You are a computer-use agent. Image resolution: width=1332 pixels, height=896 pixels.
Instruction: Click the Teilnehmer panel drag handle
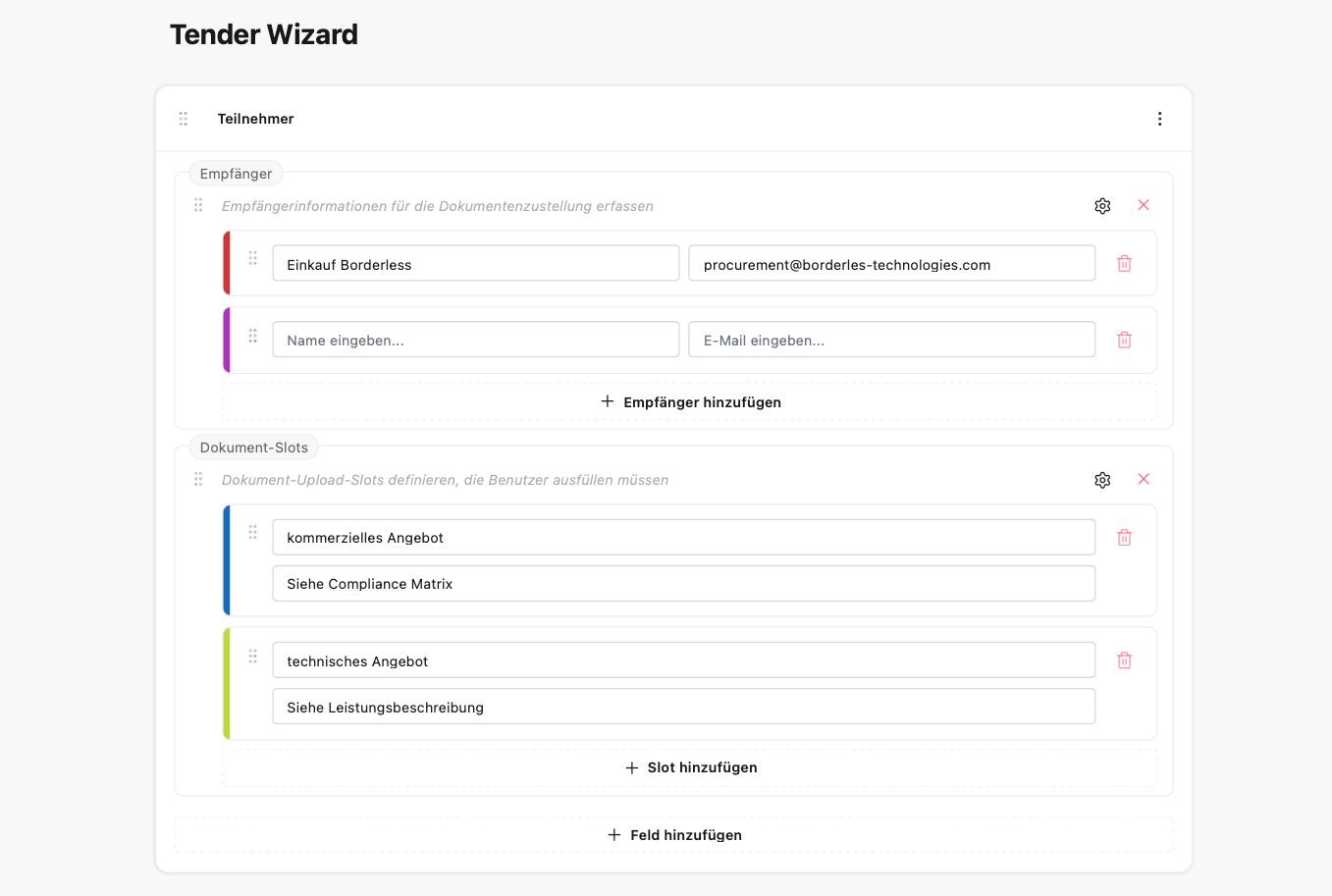(x=184, y=119)
